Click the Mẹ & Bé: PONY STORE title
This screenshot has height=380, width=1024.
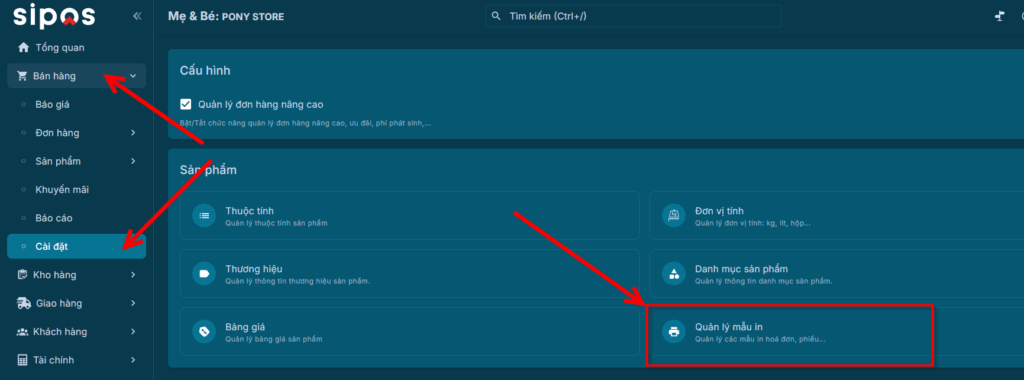[226, 16]
